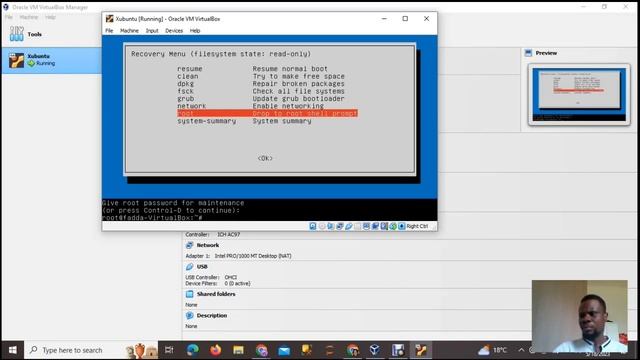Open Microsoft Edge from the taskbar
640x360 pixels.
[193, 350]
